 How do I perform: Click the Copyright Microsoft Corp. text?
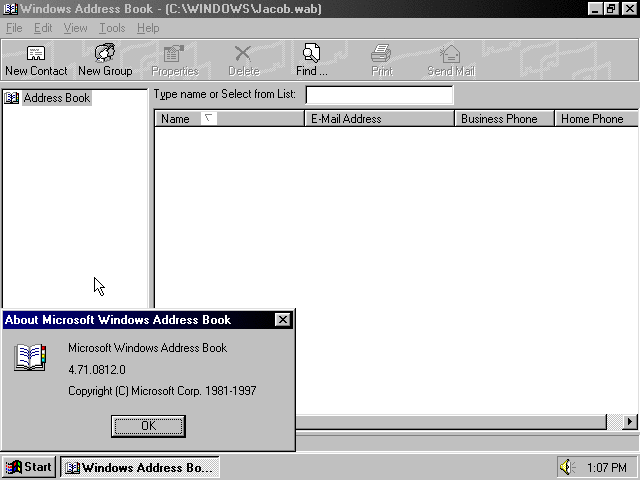pyautogui.click(x=162, y=391)
